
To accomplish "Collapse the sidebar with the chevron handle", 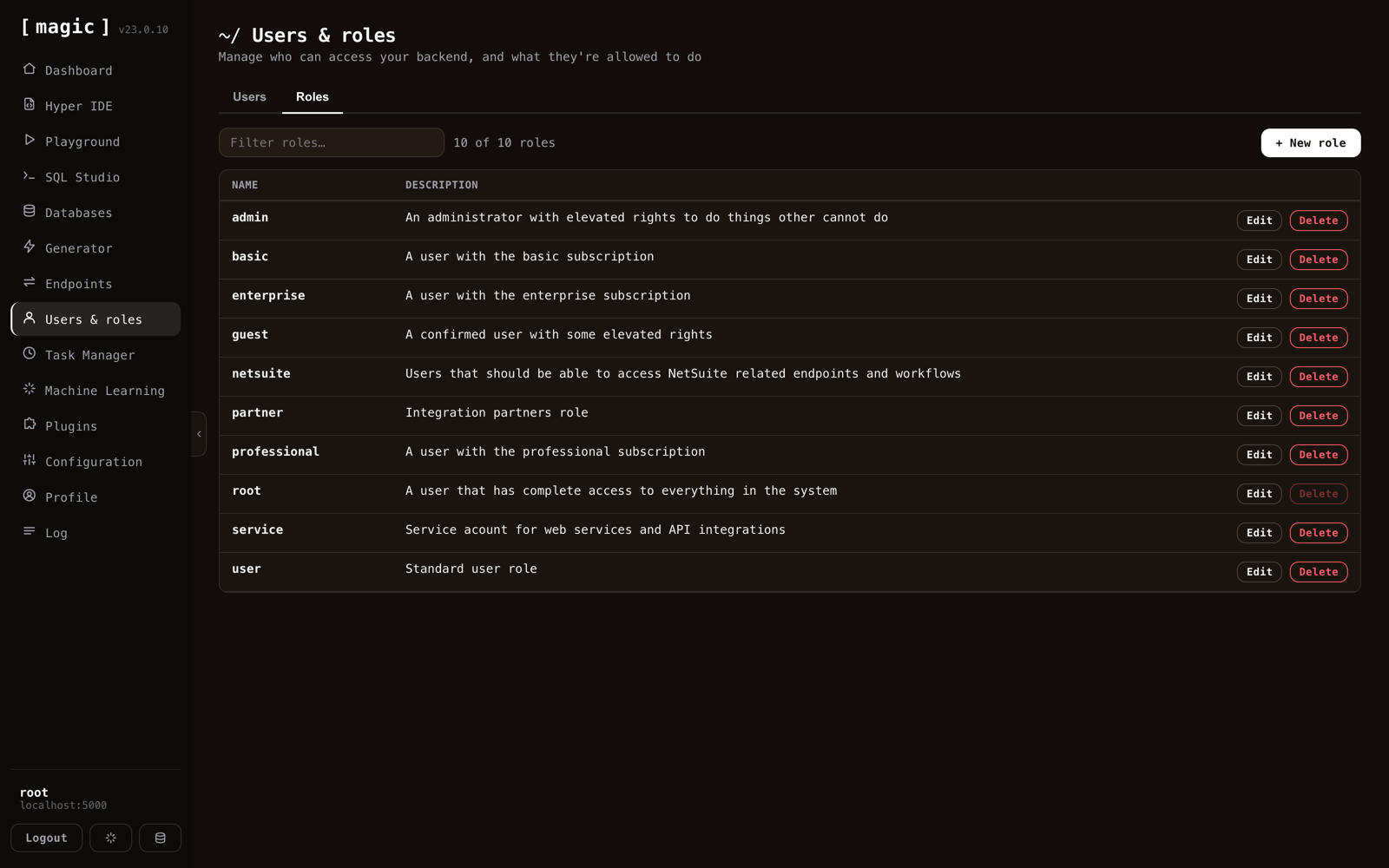I will pos(199,434).
